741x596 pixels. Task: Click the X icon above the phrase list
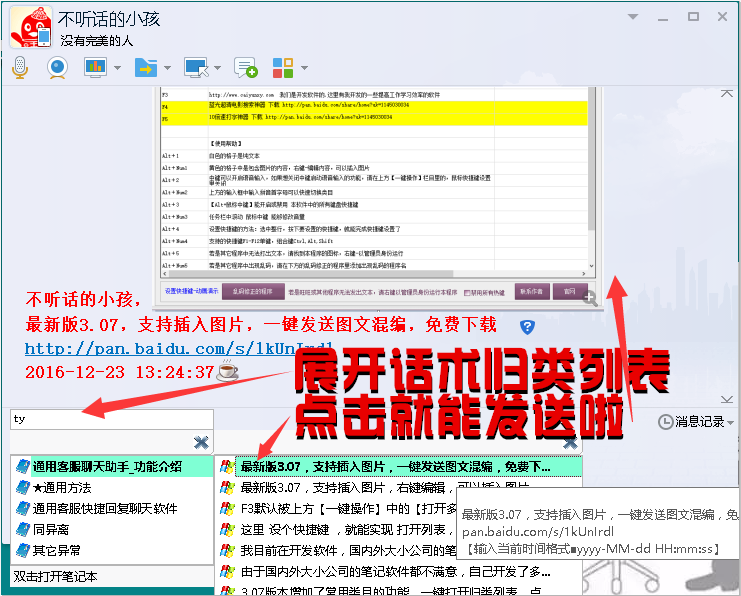[x=570, y=443]
